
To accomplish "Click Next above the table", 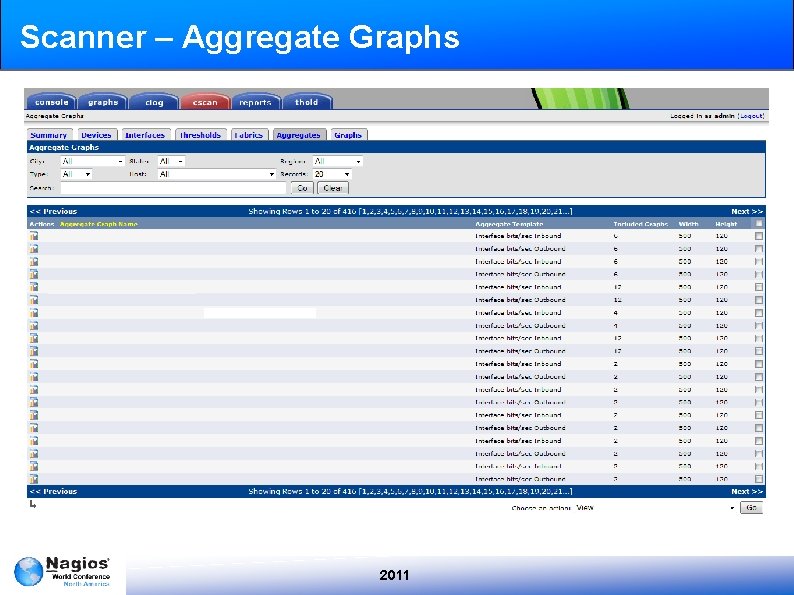I will pyautogui.click(x=746, y=211).
